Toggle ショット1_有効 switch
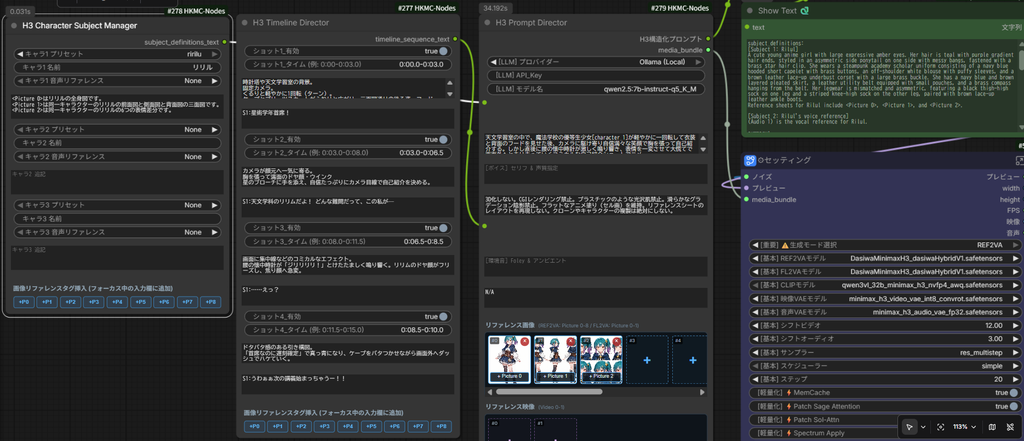Viewport: 1024px width, 441px height. tap(443, 51)
